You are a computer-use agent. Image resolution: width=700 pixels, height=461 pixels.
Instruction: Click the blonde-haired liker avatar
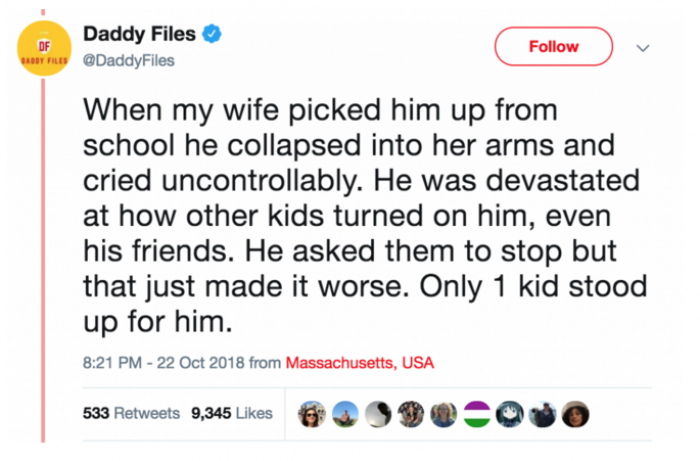click(443, 414)
